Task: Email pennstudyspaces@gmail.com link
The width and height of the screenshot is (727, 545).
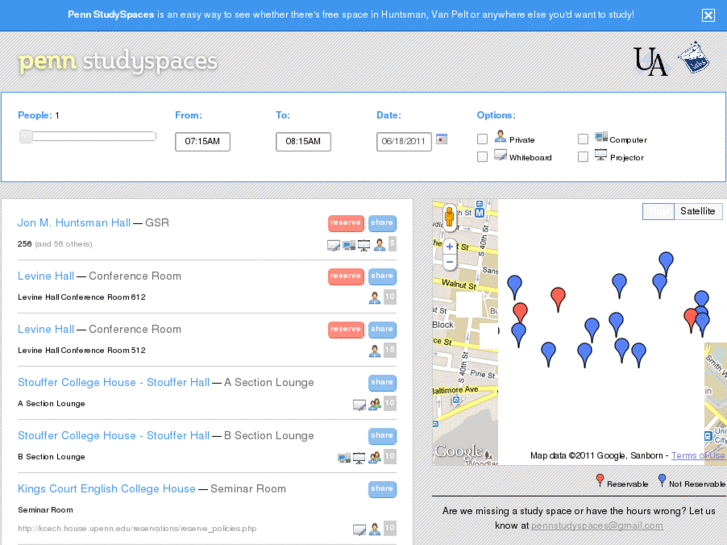Action: [x=597, y=526]
